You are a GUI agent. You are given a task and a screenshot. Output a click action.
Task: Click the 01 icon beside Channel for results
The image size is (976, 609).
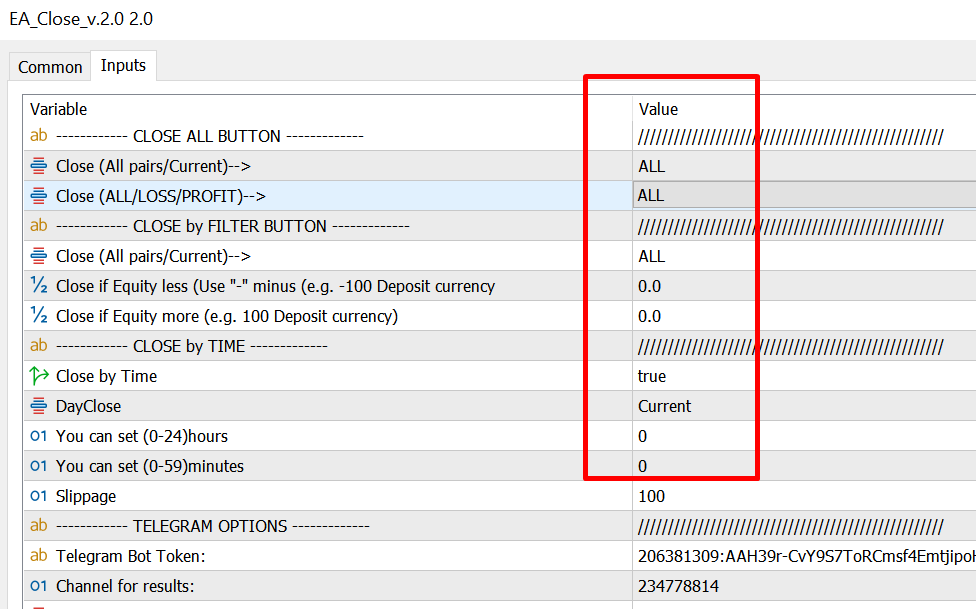[x=39, y=586]
